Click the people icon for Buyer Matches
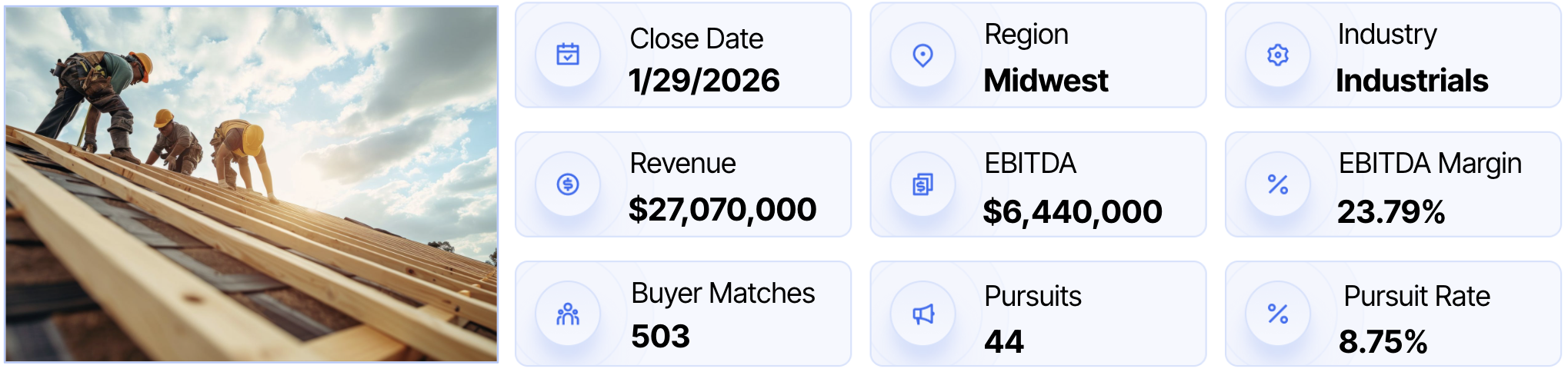Image resolution: width=1568 pixels, height=372 pixels. click(568, 314)
